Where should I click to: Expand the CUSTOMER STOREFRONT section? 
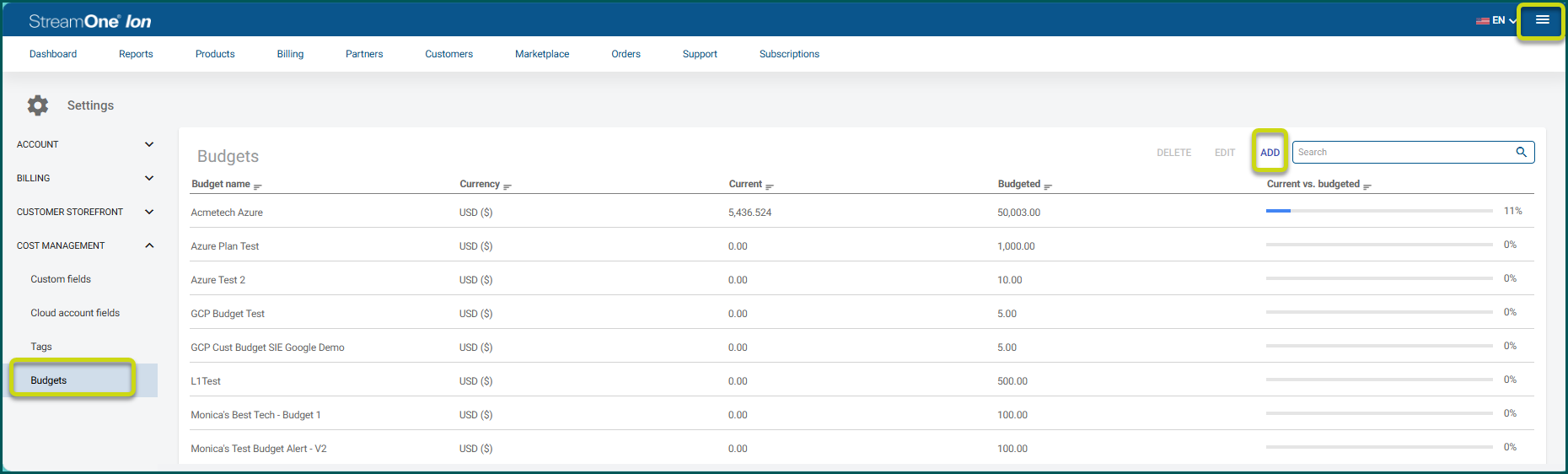point(85,212)
